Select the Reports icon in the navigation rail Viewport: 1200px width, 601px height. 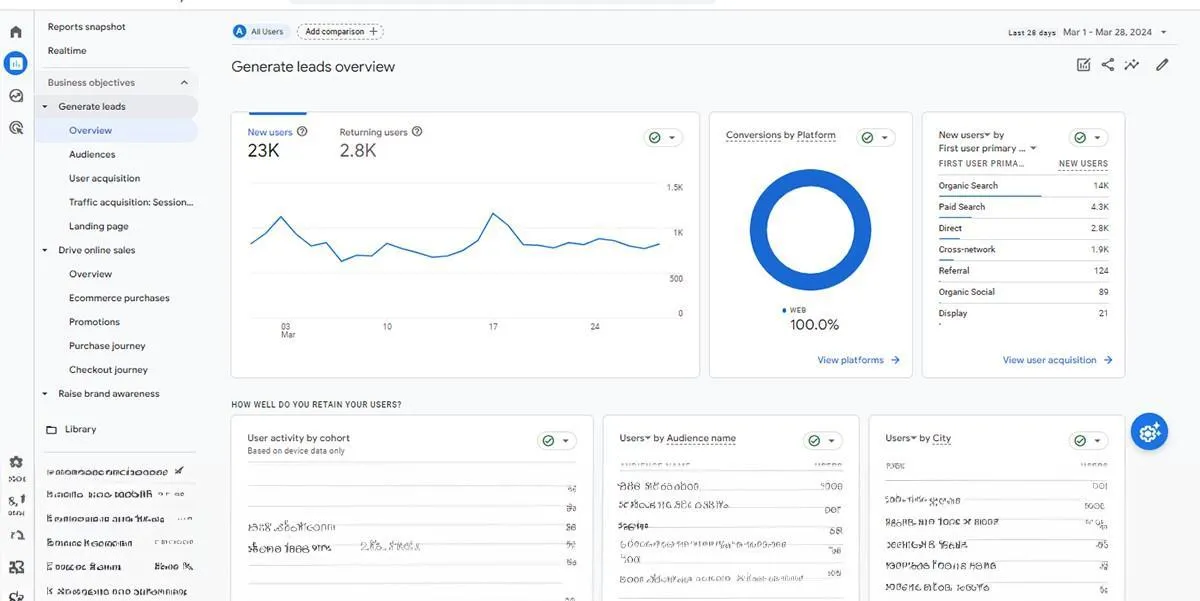pyautogui.click(x=15, y=62)
